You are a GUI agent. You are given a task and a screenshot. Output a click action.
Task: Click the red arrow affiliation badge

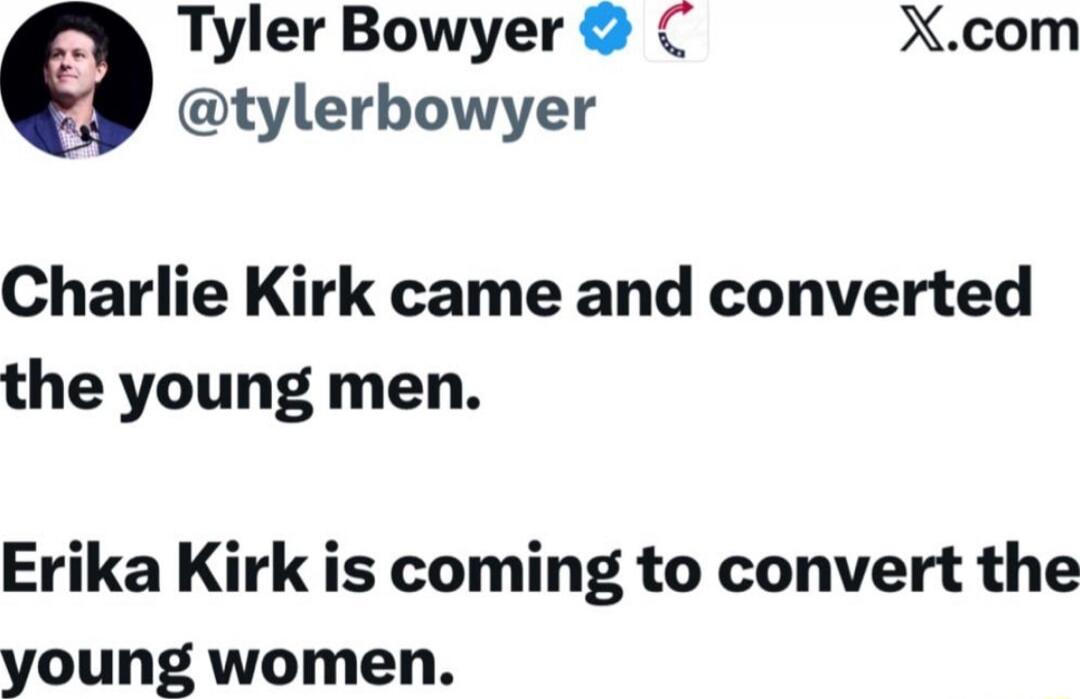click(681, 35)
